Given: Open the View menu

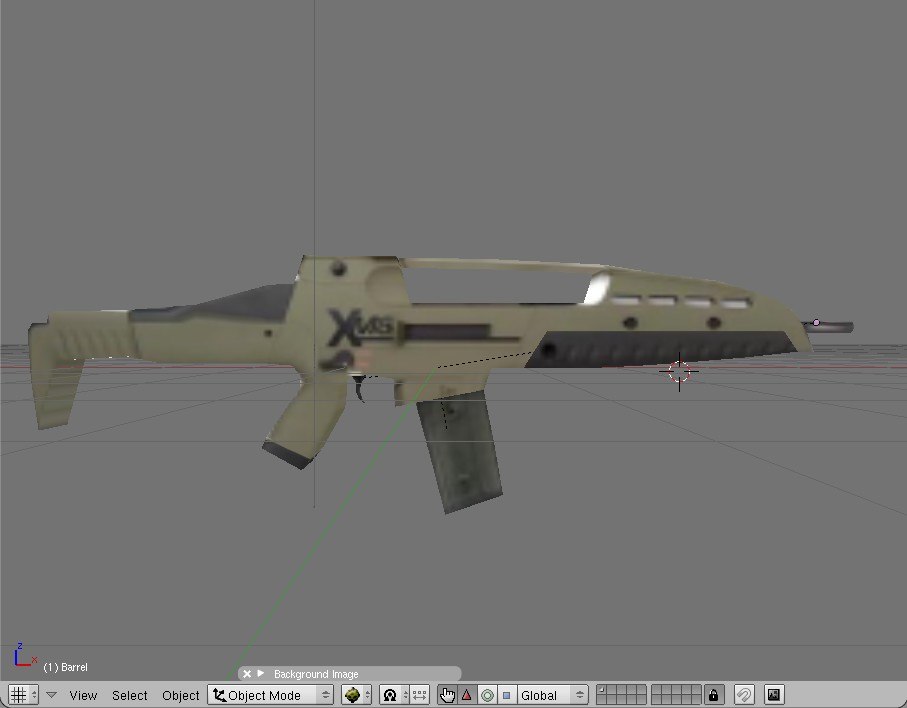Looking at the screenshot, I should pos(83,695).
